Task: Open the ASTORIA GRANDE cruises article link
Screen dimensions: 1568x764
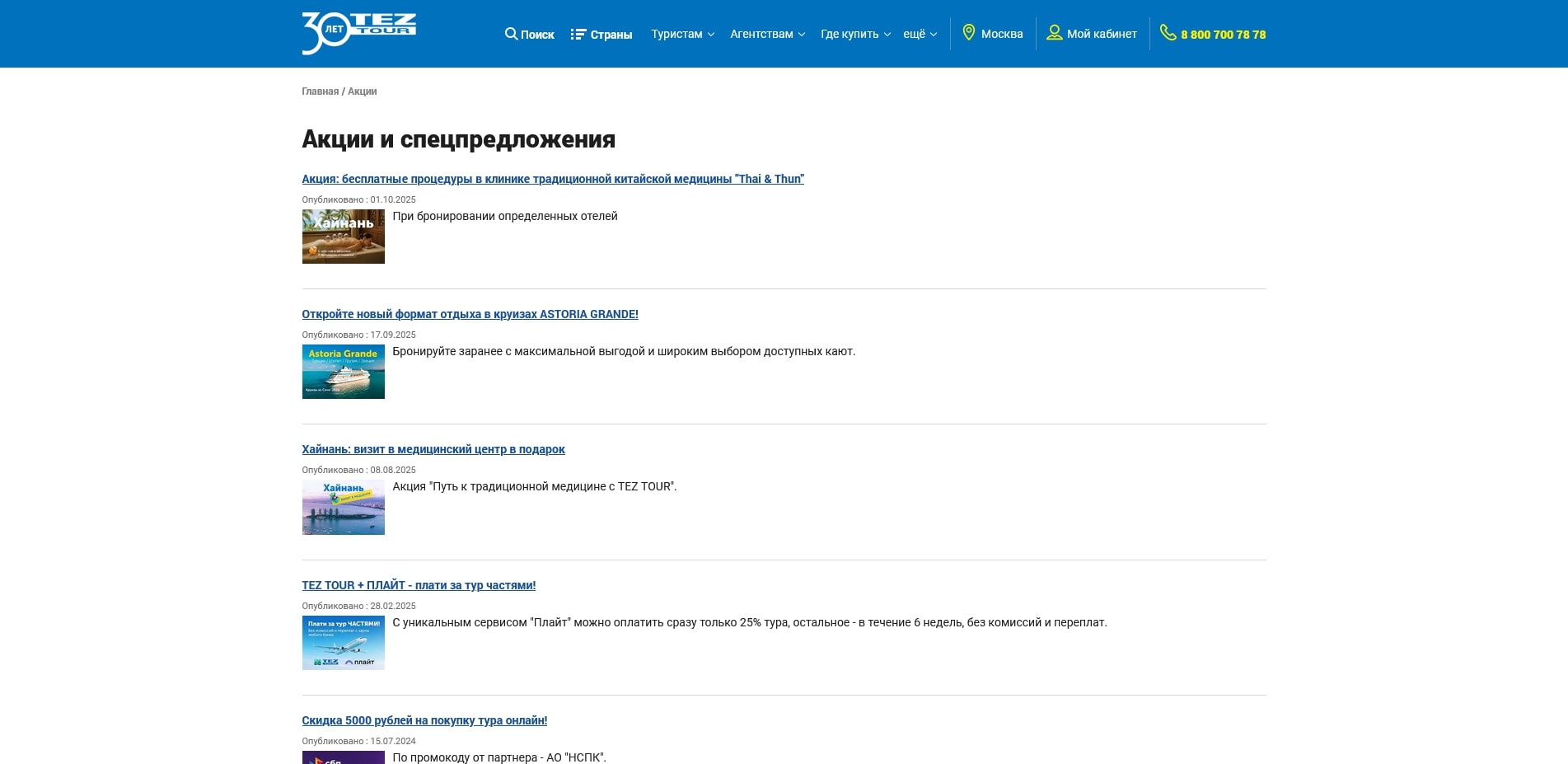Action: tap(470, 314)
